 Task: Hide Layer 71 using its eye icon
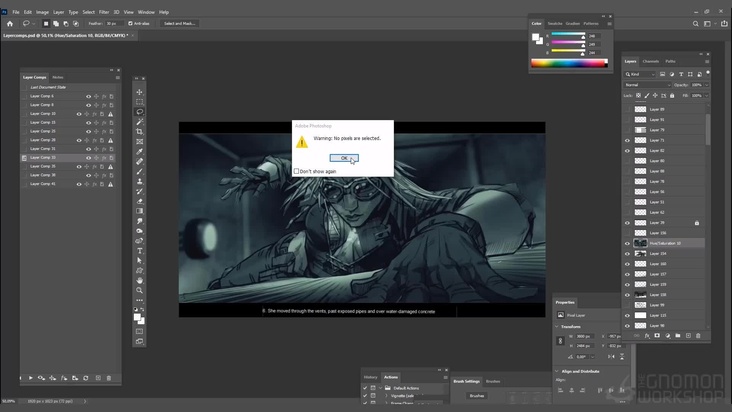coord(628,140)
